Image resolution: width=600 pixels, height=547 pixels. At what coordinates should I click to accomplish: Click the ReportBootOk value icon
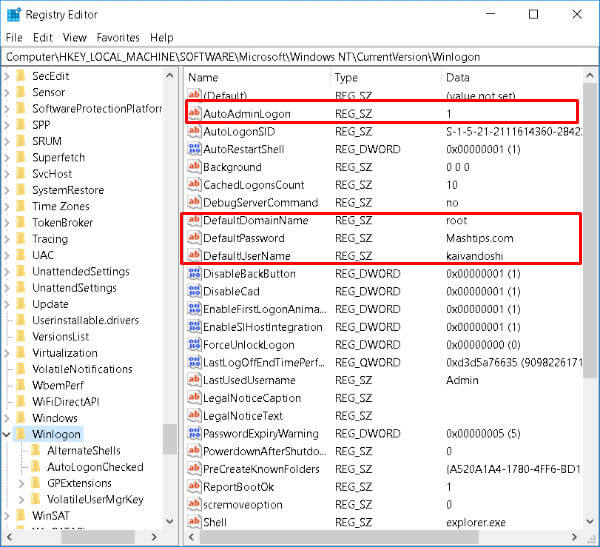(194, 486)
